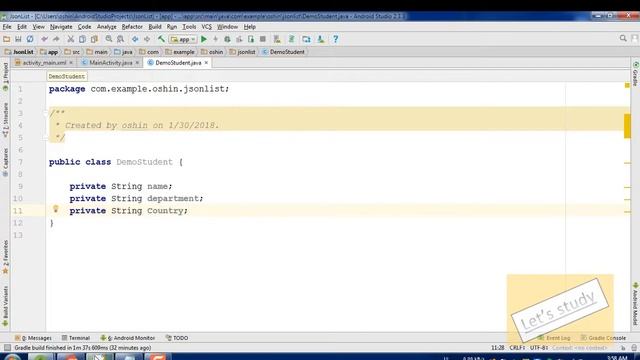Click JsonList in the breadcrumb bar
640x360 pixels.
click(19, 52)
